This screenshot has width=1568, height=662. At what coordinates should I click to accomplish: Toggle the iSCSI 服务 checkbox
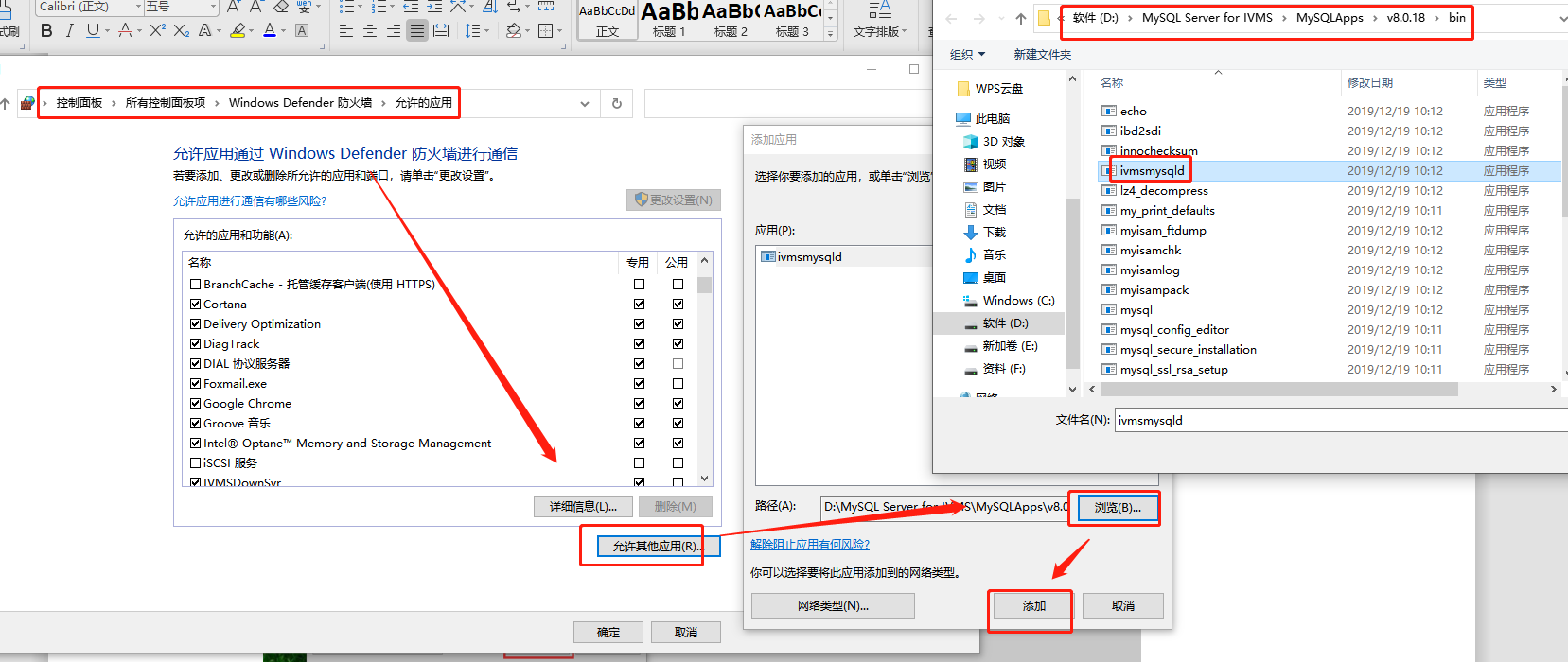(x=195, y=463)
